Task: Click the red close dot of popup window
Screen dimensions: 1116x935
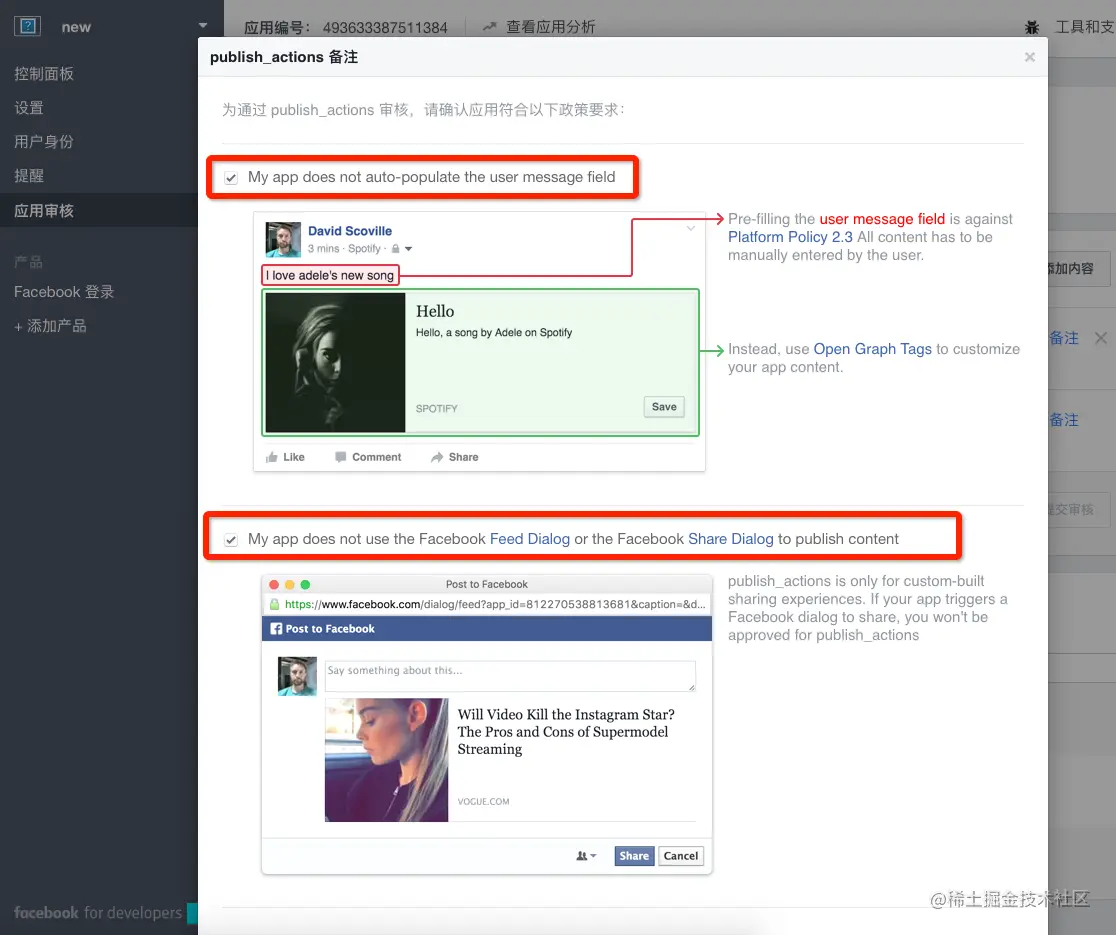Action: pos(274,584)
